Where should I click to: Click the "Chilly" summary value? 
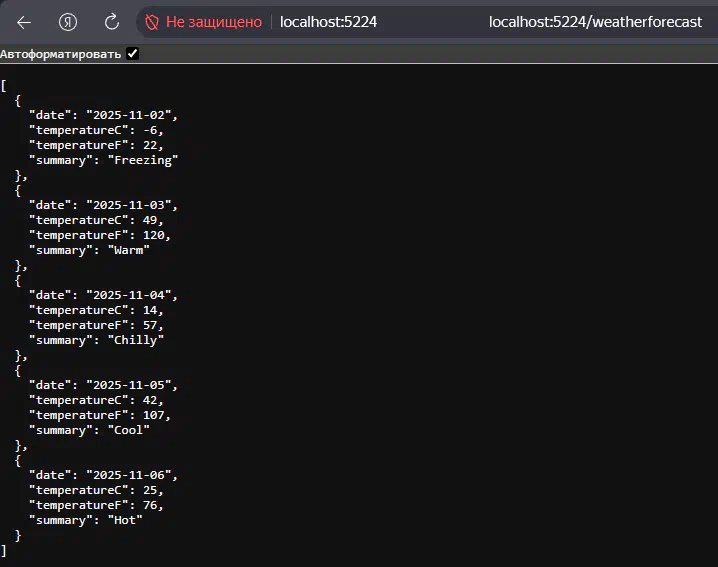pos(135,340)
